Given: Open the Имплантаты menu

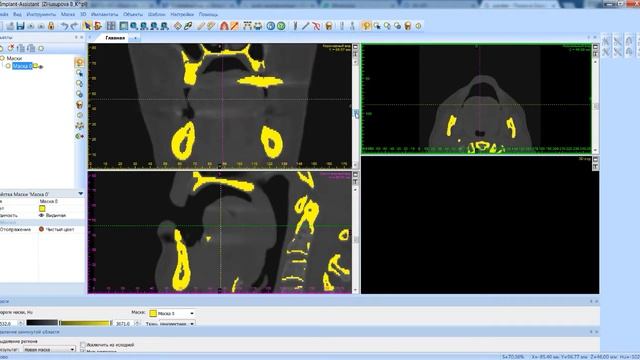Looking at the screenshot, I should (x=104, y=14).
